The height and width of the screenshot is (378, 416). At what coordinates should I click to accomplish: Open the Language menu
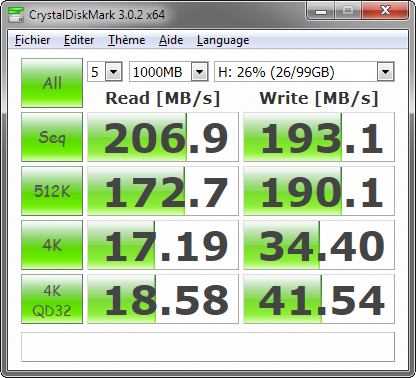[223, 40]
